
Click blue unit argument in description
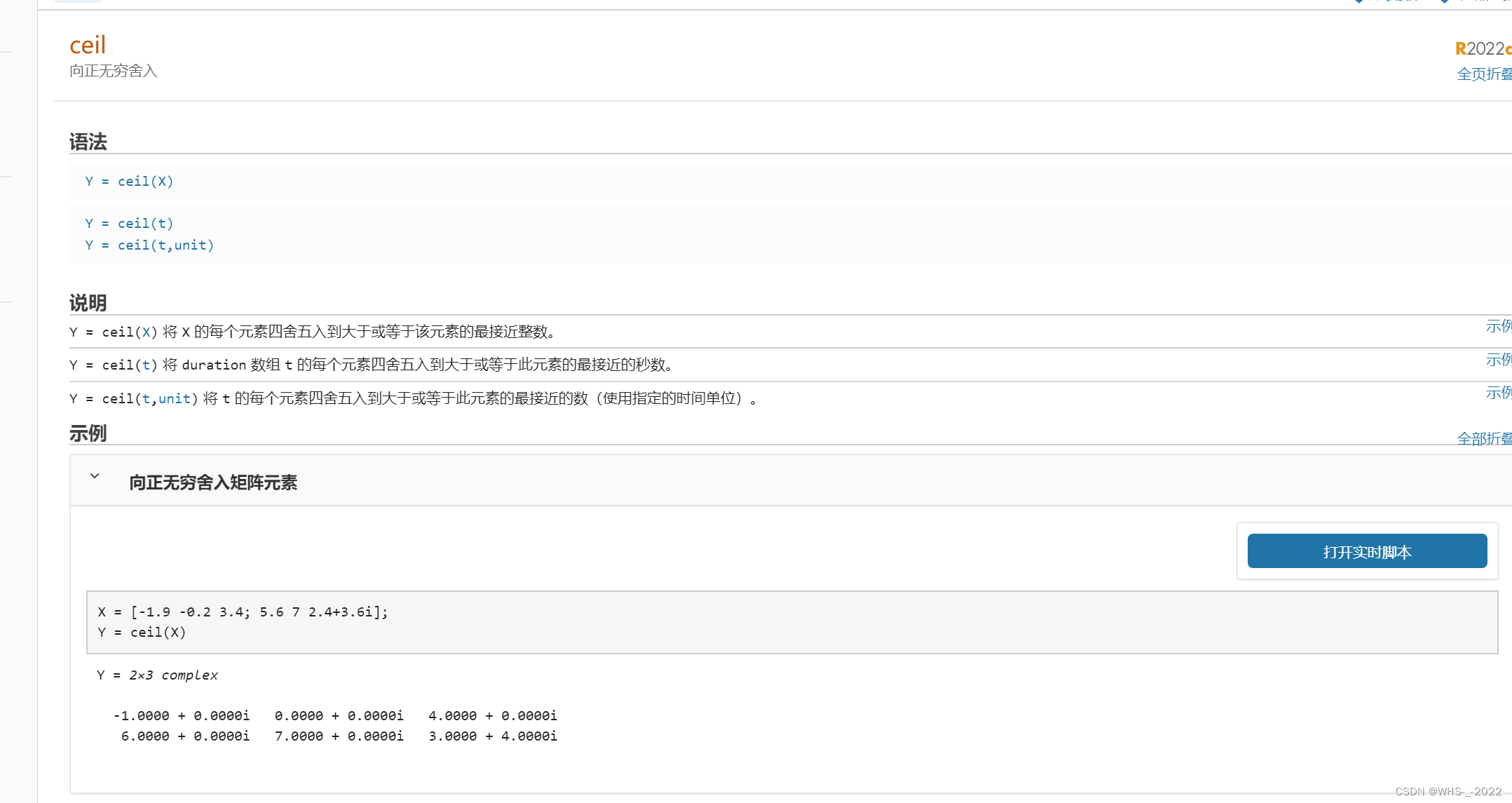pyautogui.click(x=175, y=399)
